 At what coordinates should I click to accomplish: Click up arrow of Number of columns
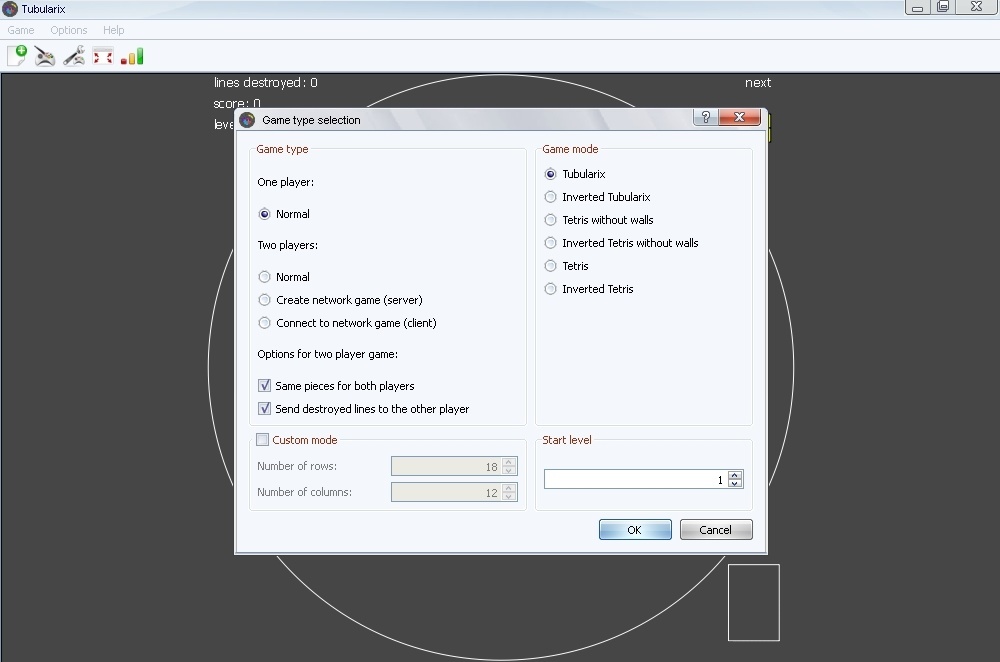(508, 488)
